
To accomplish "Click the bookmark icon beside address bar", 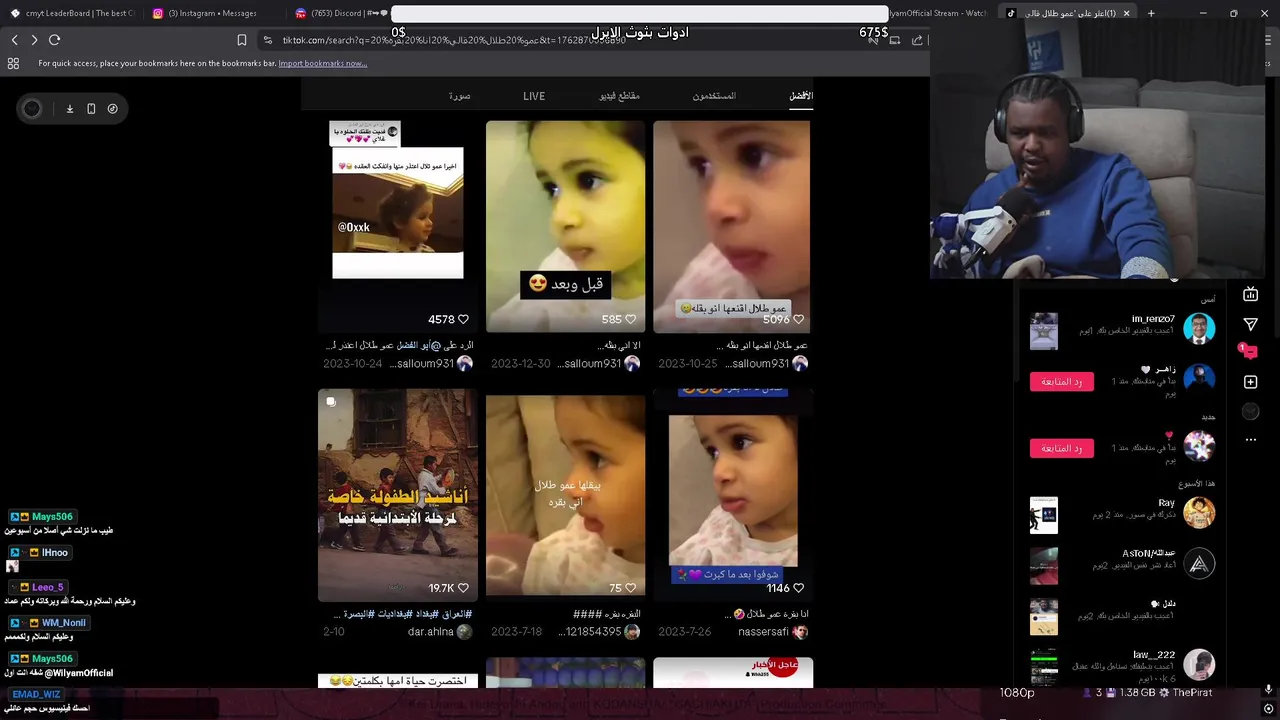I will click(x=242, y=40).
